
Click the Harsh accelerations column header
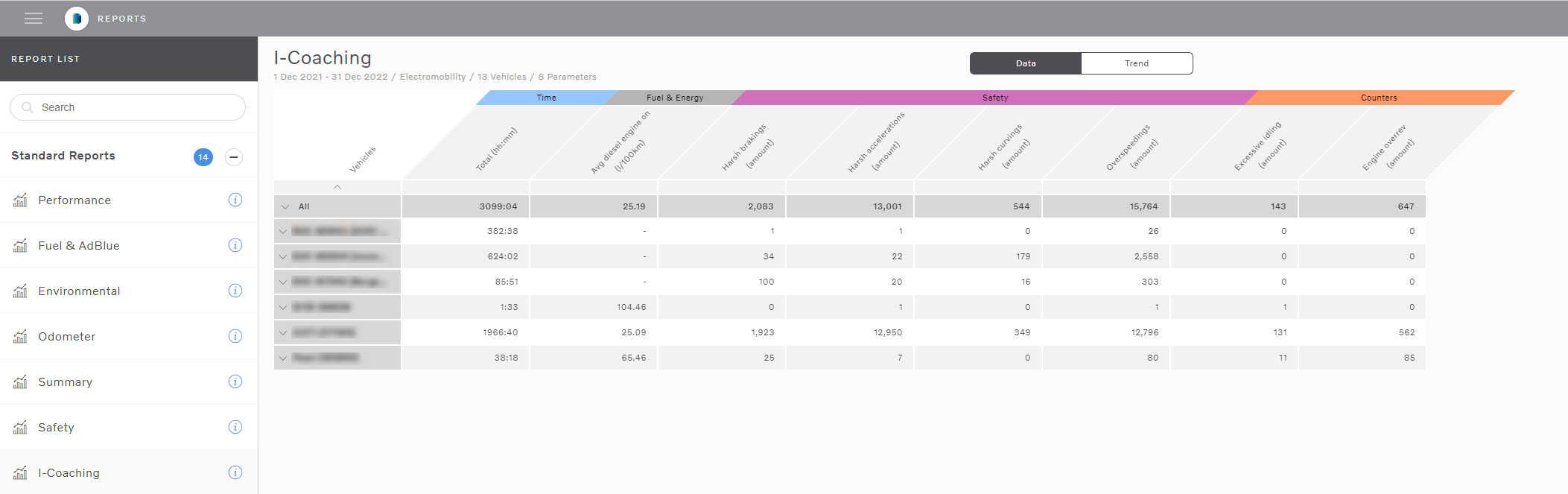[x=877, y=142]
